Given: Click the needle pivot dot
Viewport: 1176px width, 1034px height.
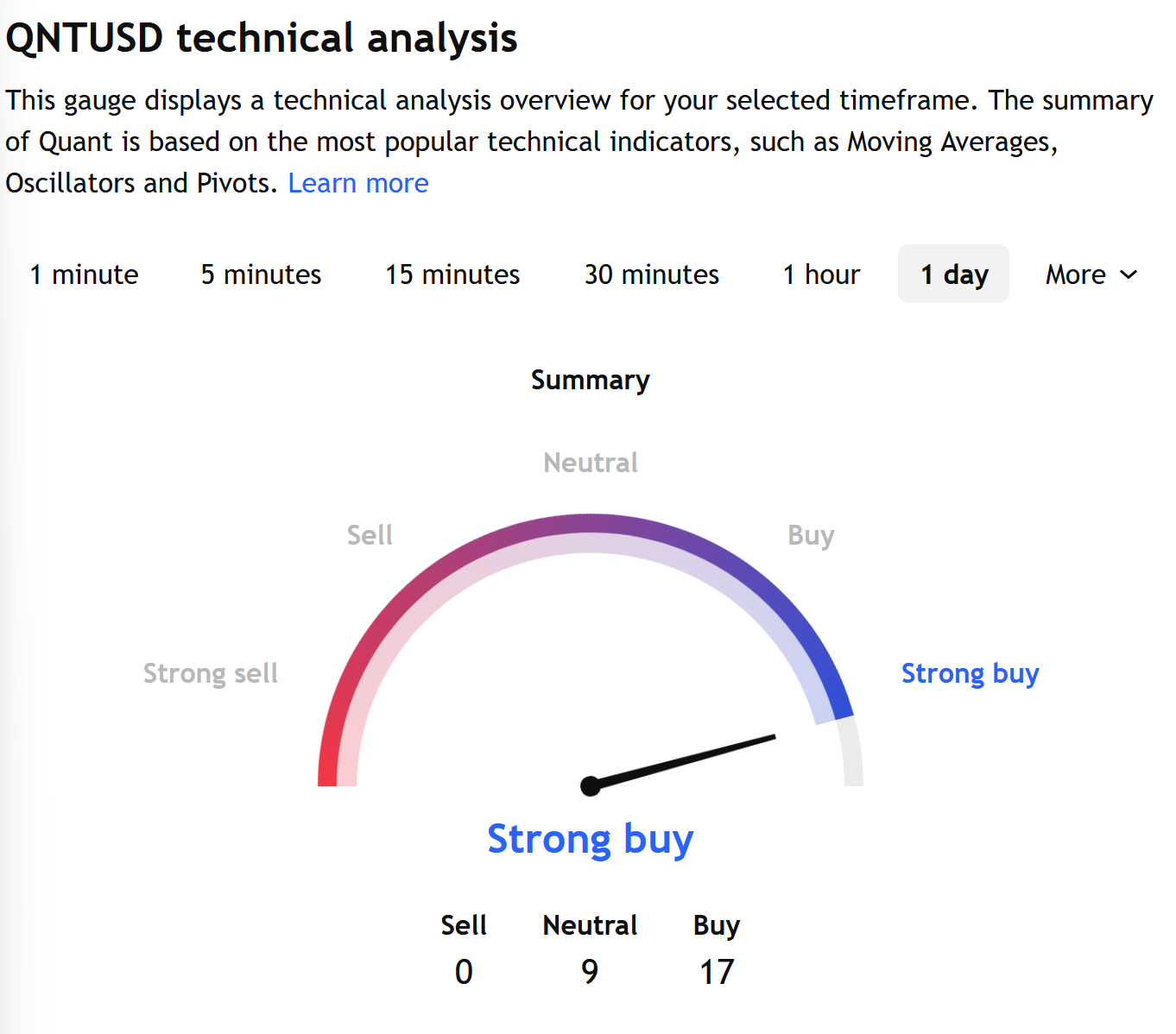Looking at the screenshot, I should (x=591, y=785).
